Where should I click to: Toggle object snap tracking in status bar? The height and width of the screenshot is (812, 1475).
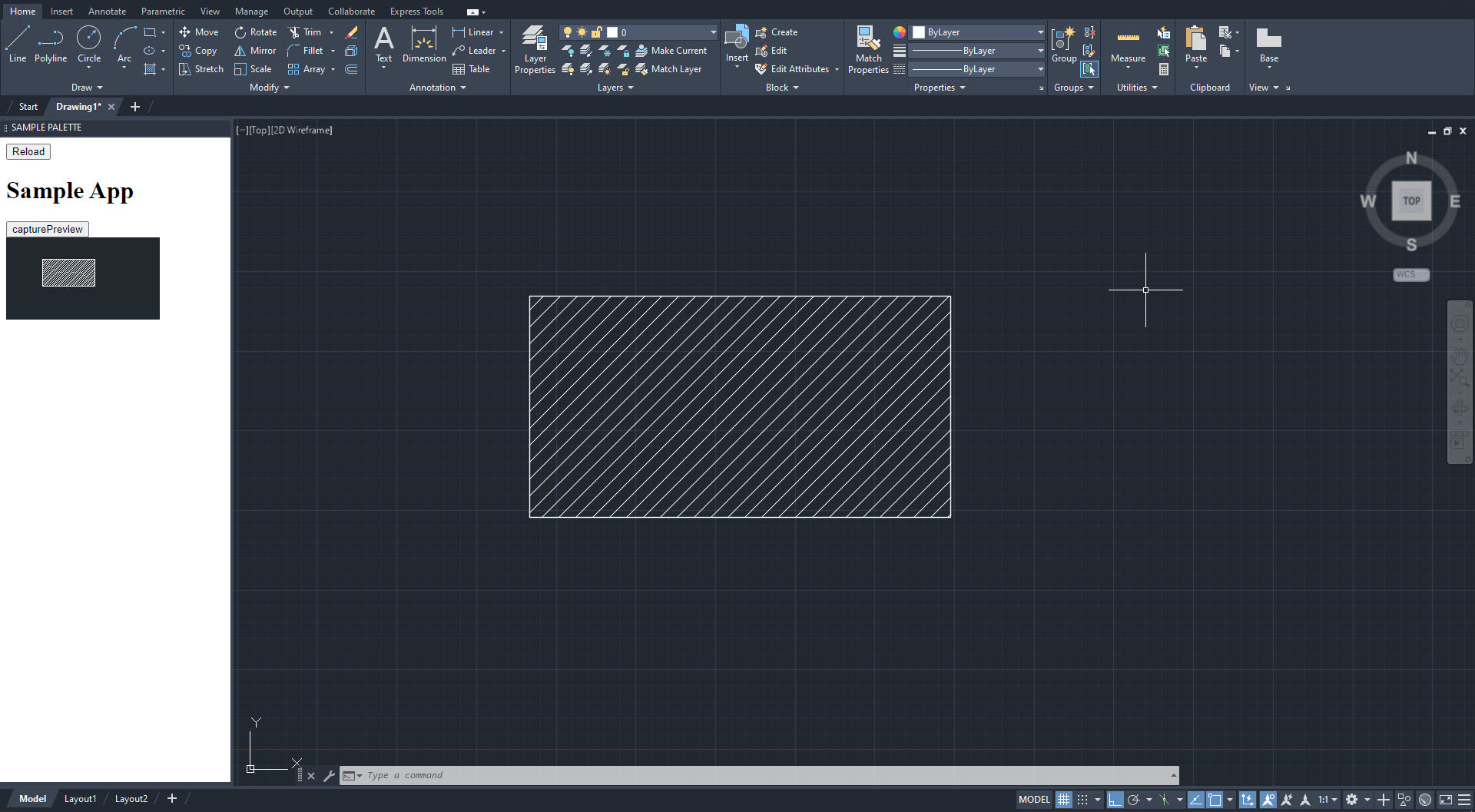pos(1196,800)
